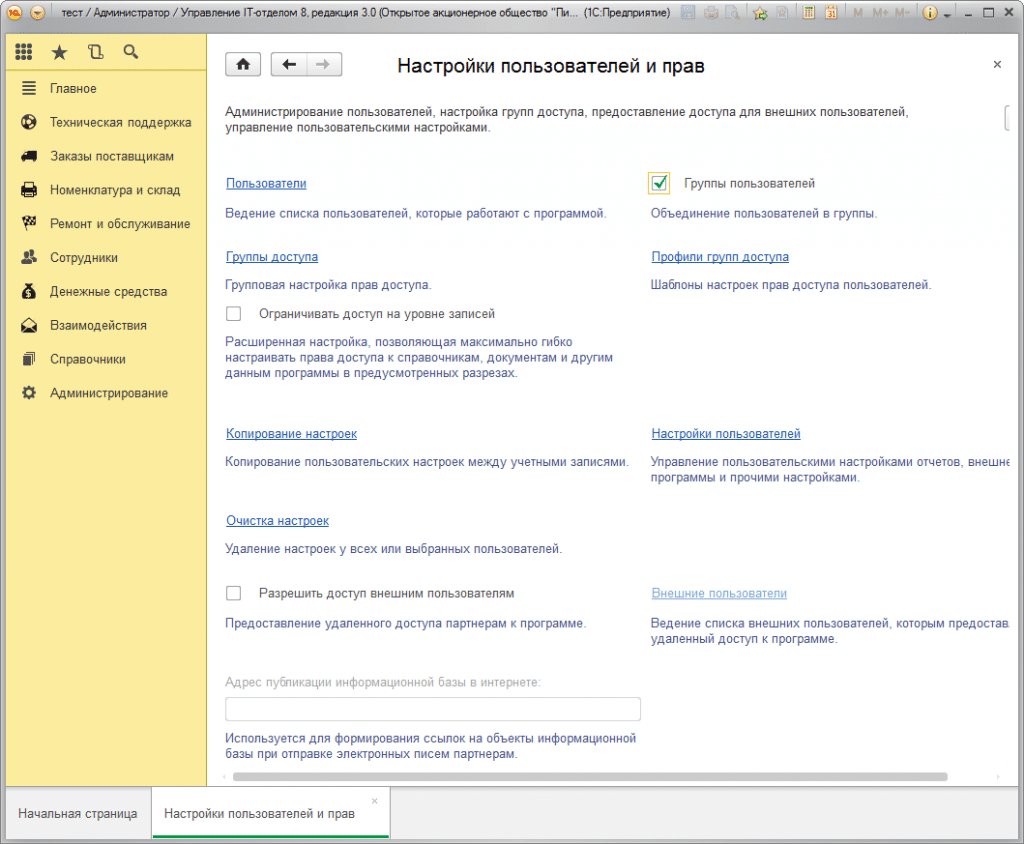
Task: Add to favorites via star icon
Action: (760, 12)
